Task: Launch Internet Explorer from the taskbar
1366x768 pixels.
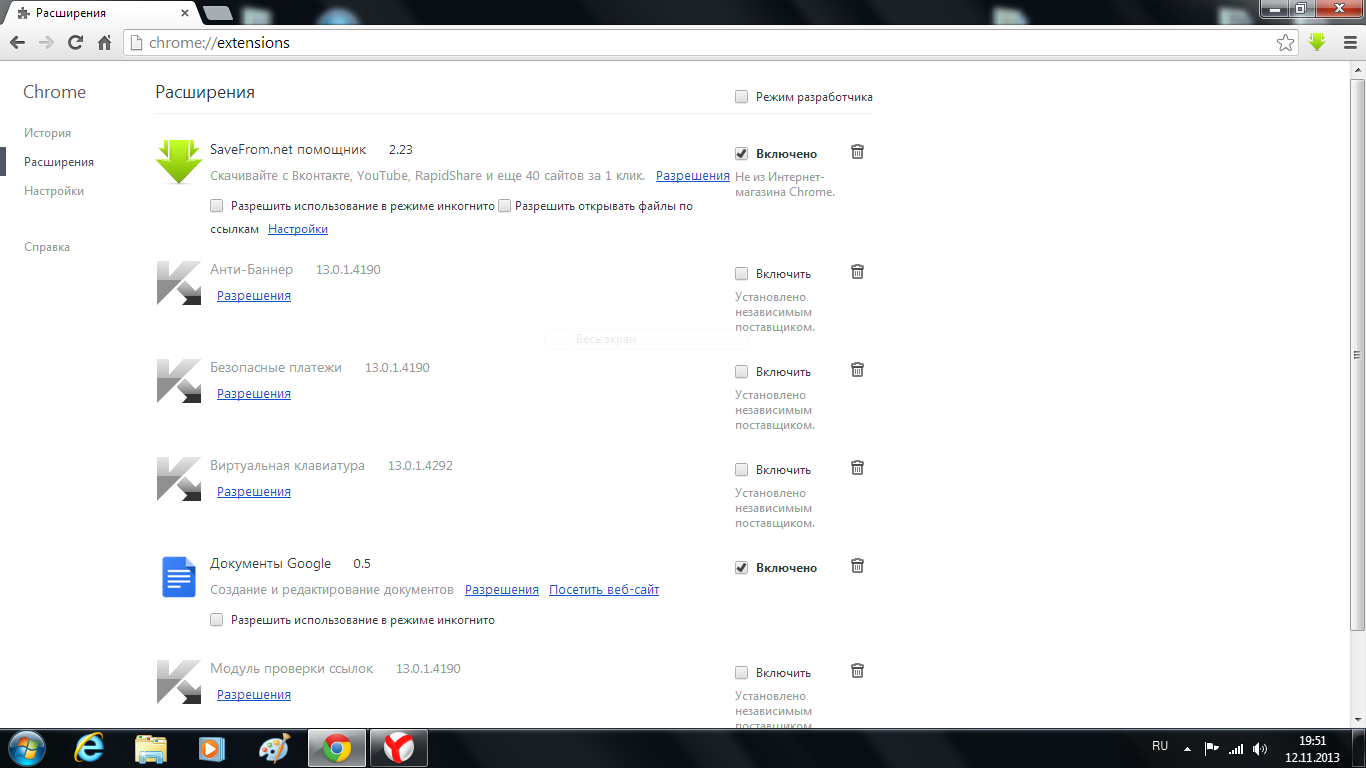Action: click(90, 748)
